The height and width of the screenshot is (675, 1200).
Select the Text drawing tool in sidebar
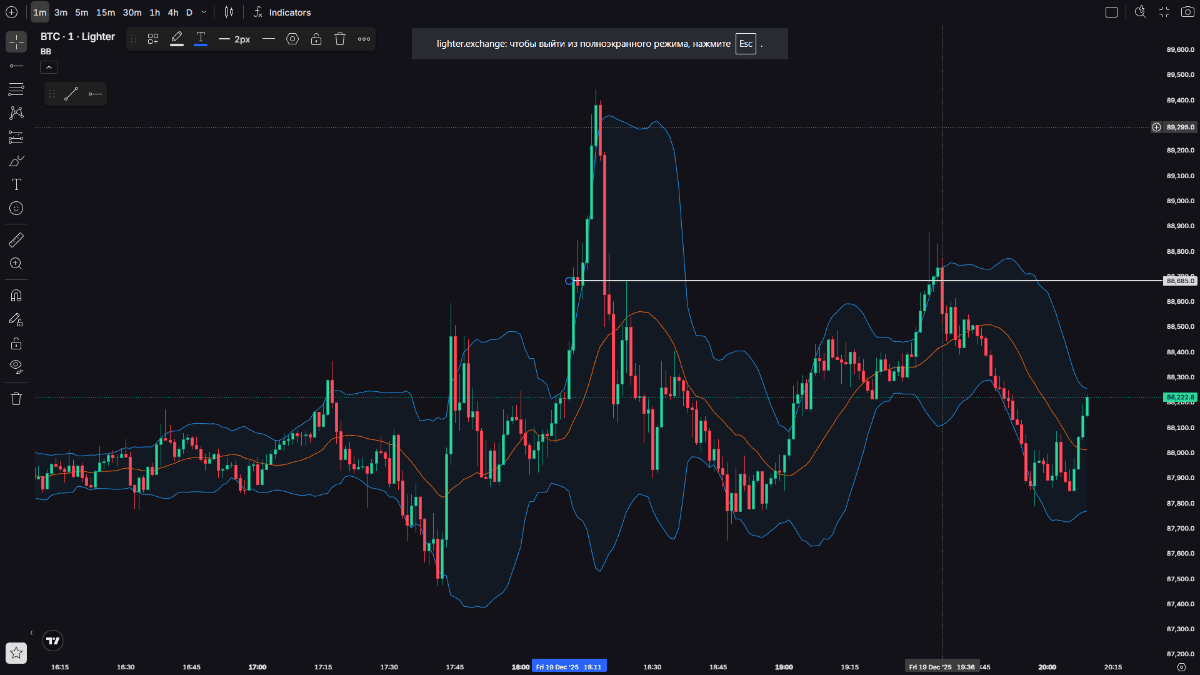pyautogui.click(x=16, y=185)
